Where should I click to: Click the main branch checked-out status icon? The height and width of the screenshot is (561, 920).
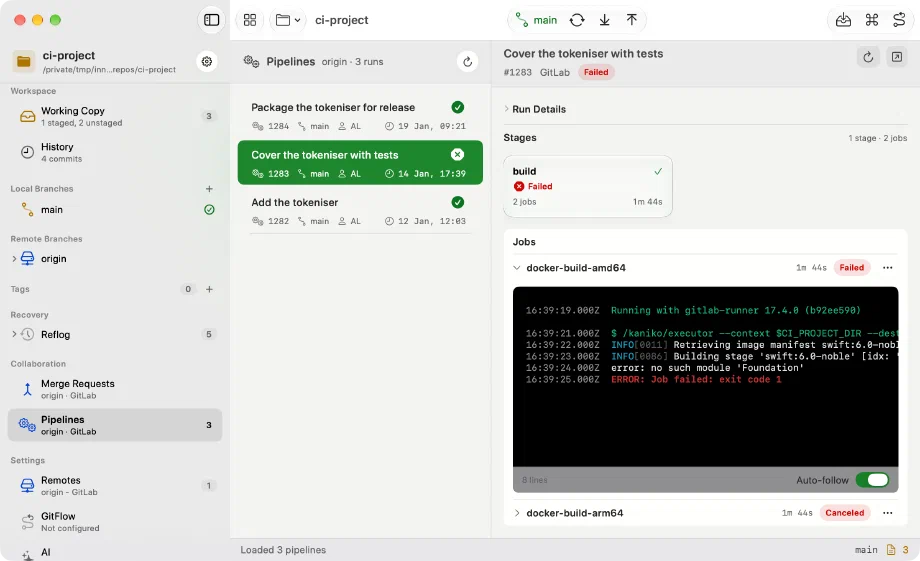tap(209, 209)
